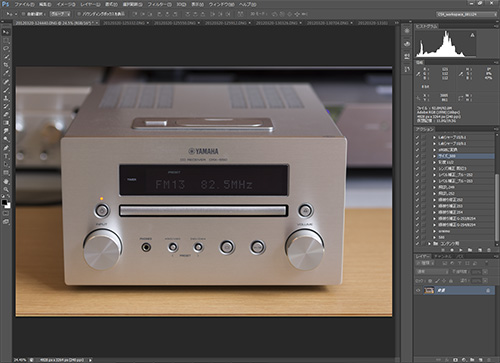Open status bar info arrow menu
Screen dimensions: 500x363
pyautogui.click(x=90, y=360)
